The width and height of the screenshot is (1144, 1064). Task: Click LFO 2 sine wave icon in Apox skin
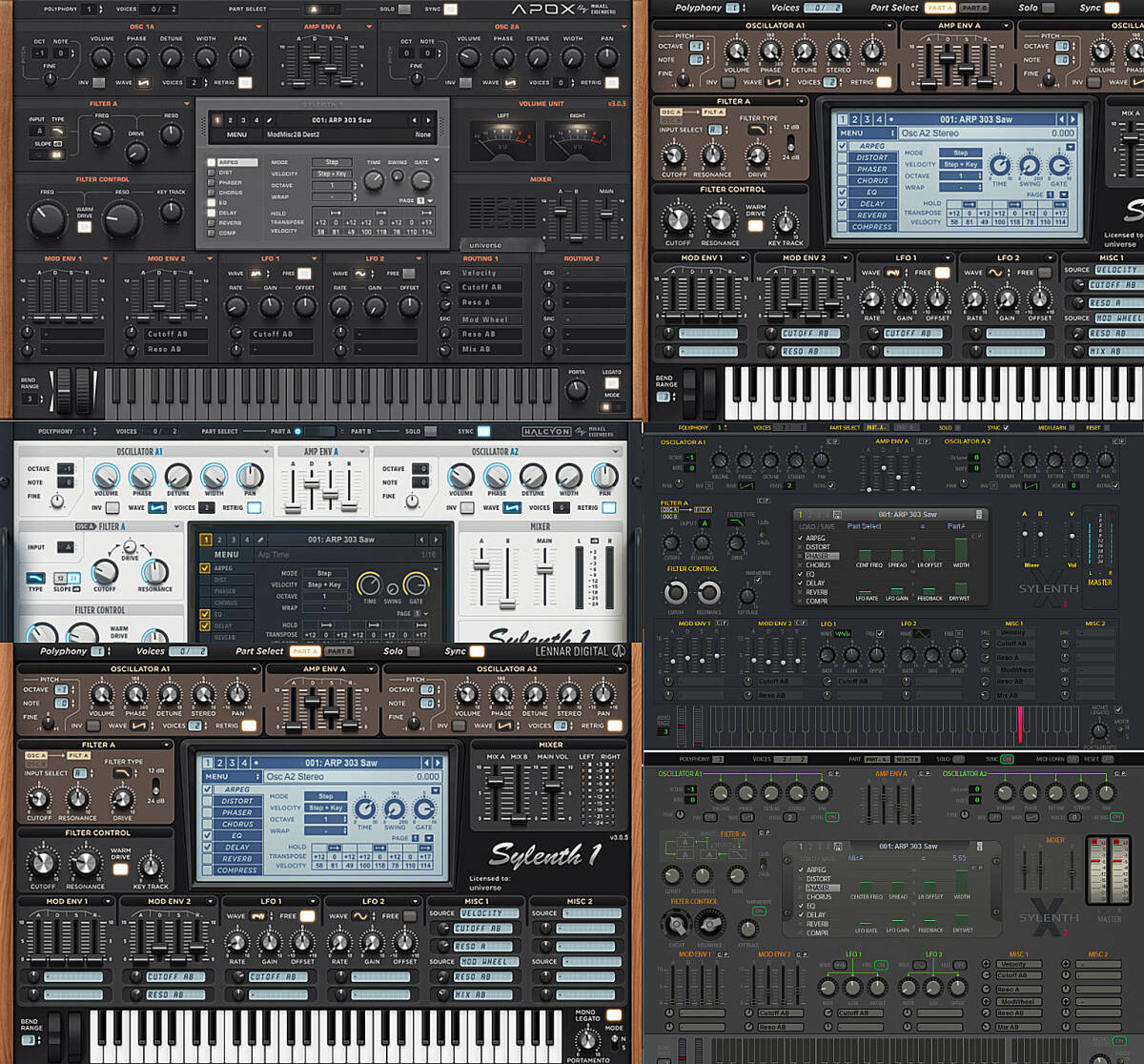coord(361,274)
